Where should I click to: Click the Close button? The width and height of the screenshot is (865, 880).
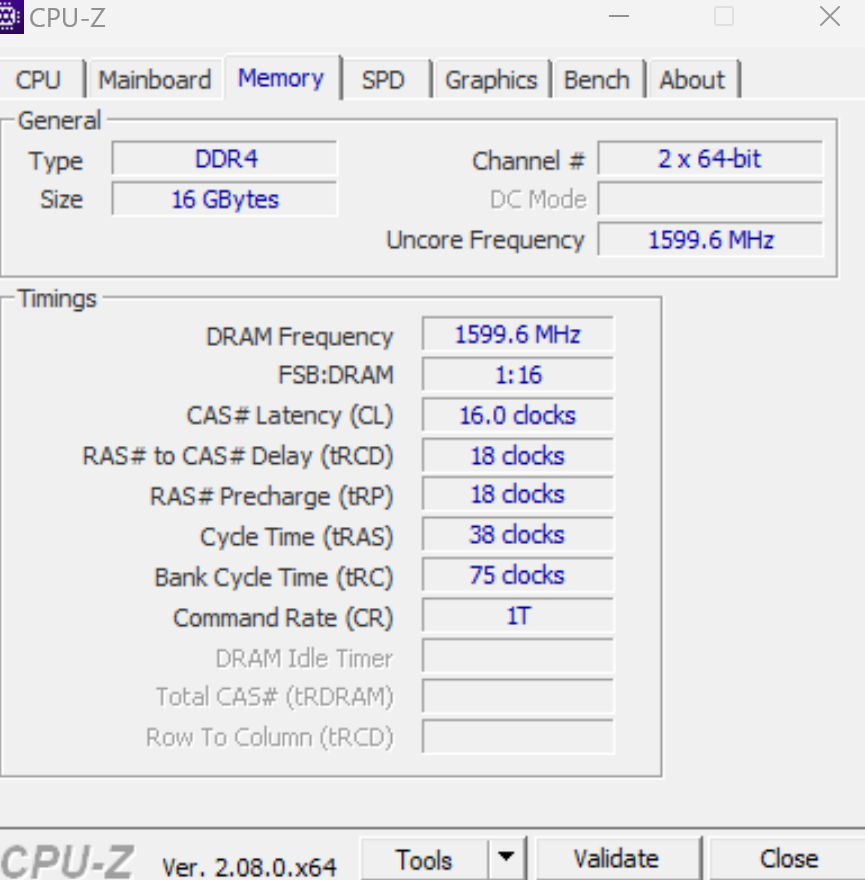click(x=788, y=859)
